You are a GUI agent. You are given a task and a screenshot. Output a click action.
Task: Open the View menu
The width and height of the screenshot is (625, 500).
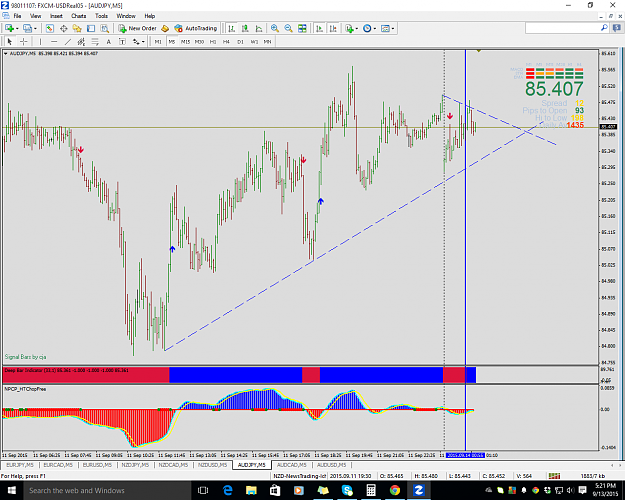pos(35,16)
